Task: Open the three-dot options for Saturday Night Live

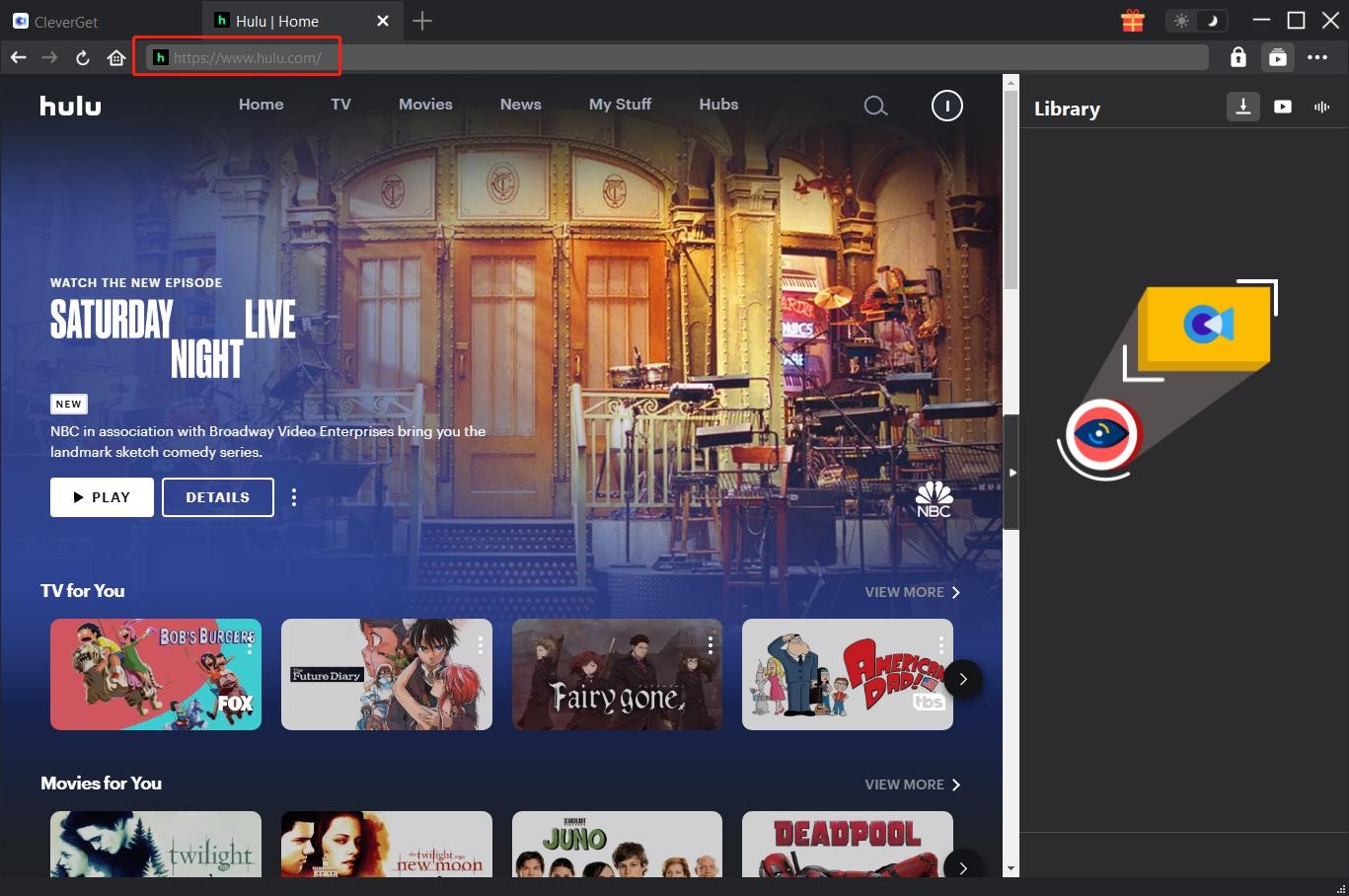Action: 293,496
